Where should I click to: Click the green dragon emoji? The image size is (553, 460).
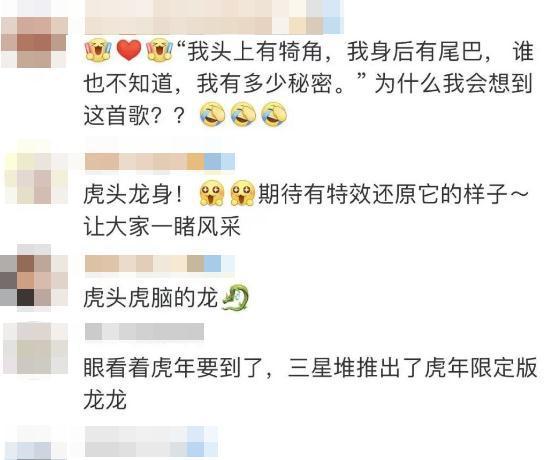coord(235,298)
